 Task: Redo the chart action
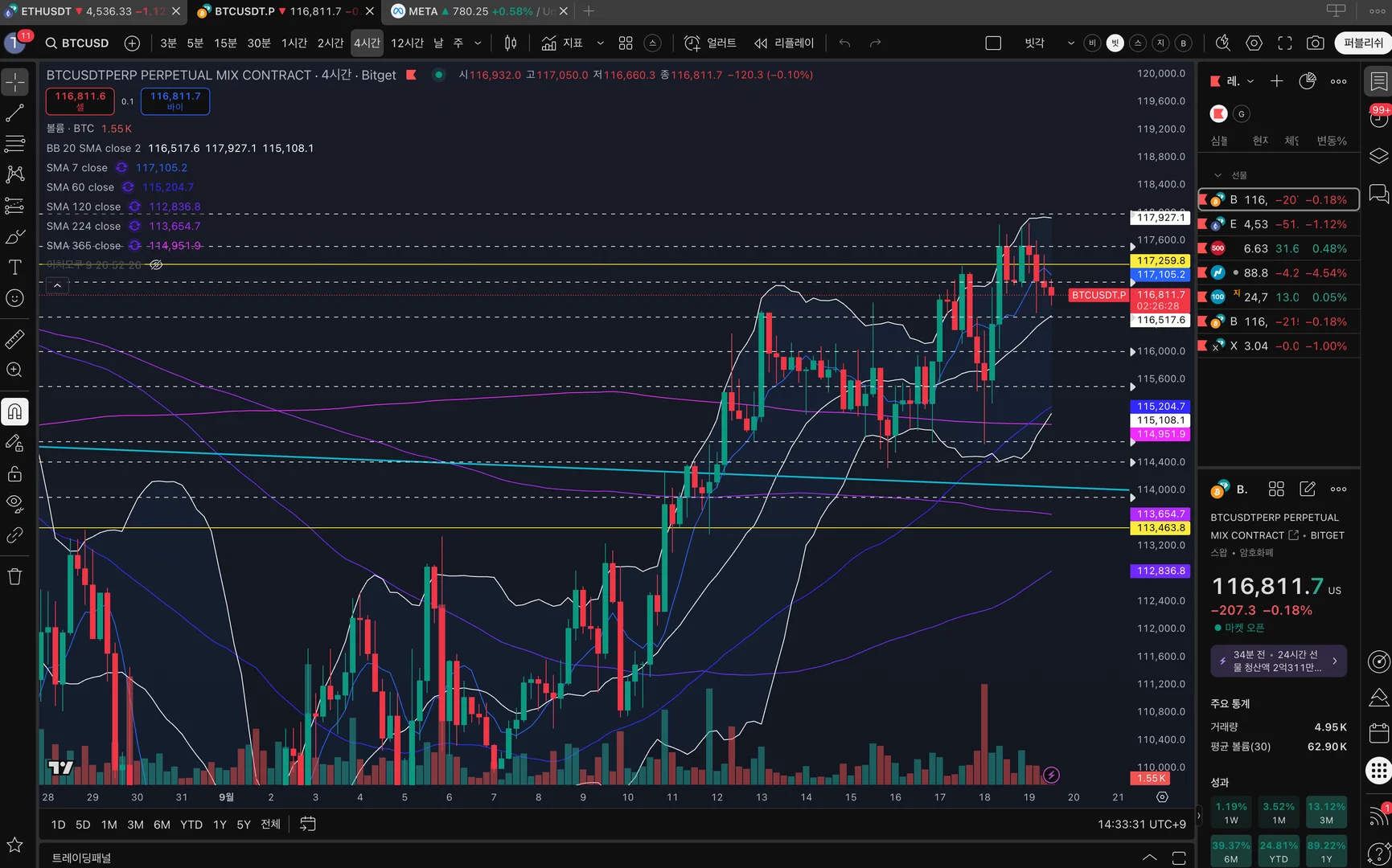pos(876,43)
